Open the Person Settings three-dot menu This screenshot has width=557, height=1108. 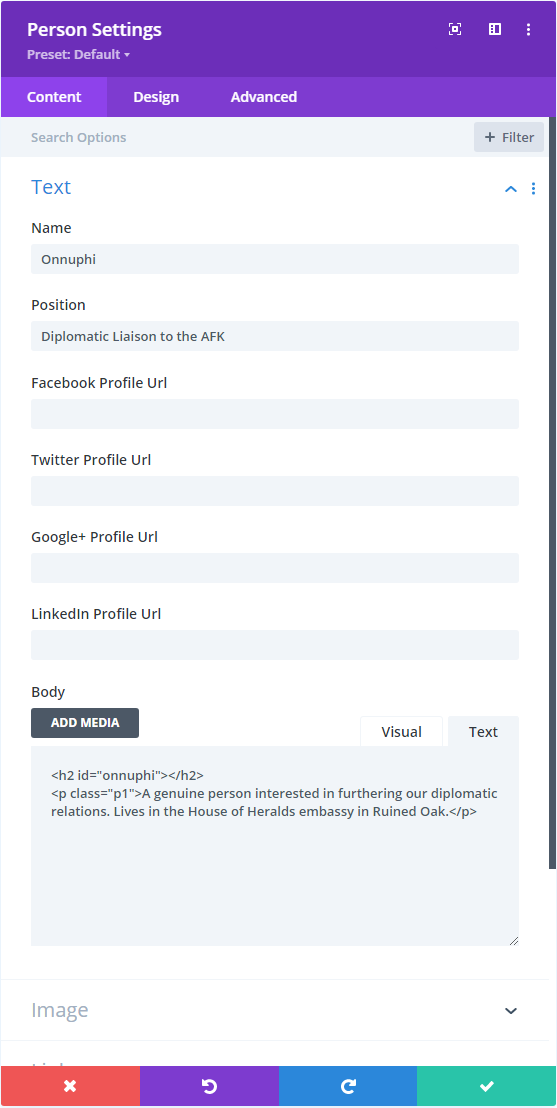[x=528, y=29]
